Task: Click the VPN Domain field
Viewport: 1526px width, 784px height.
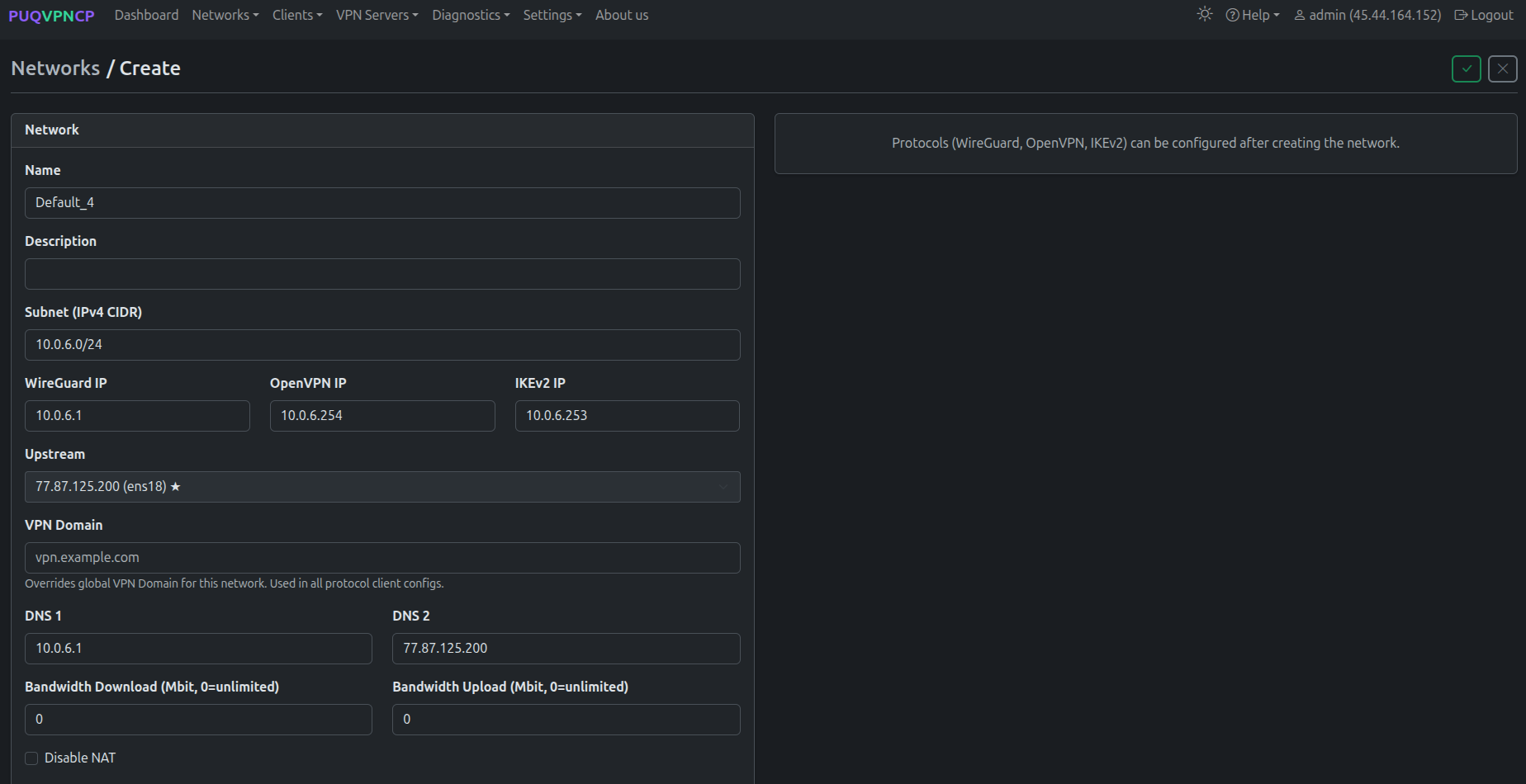Action: tap(382, 558)
